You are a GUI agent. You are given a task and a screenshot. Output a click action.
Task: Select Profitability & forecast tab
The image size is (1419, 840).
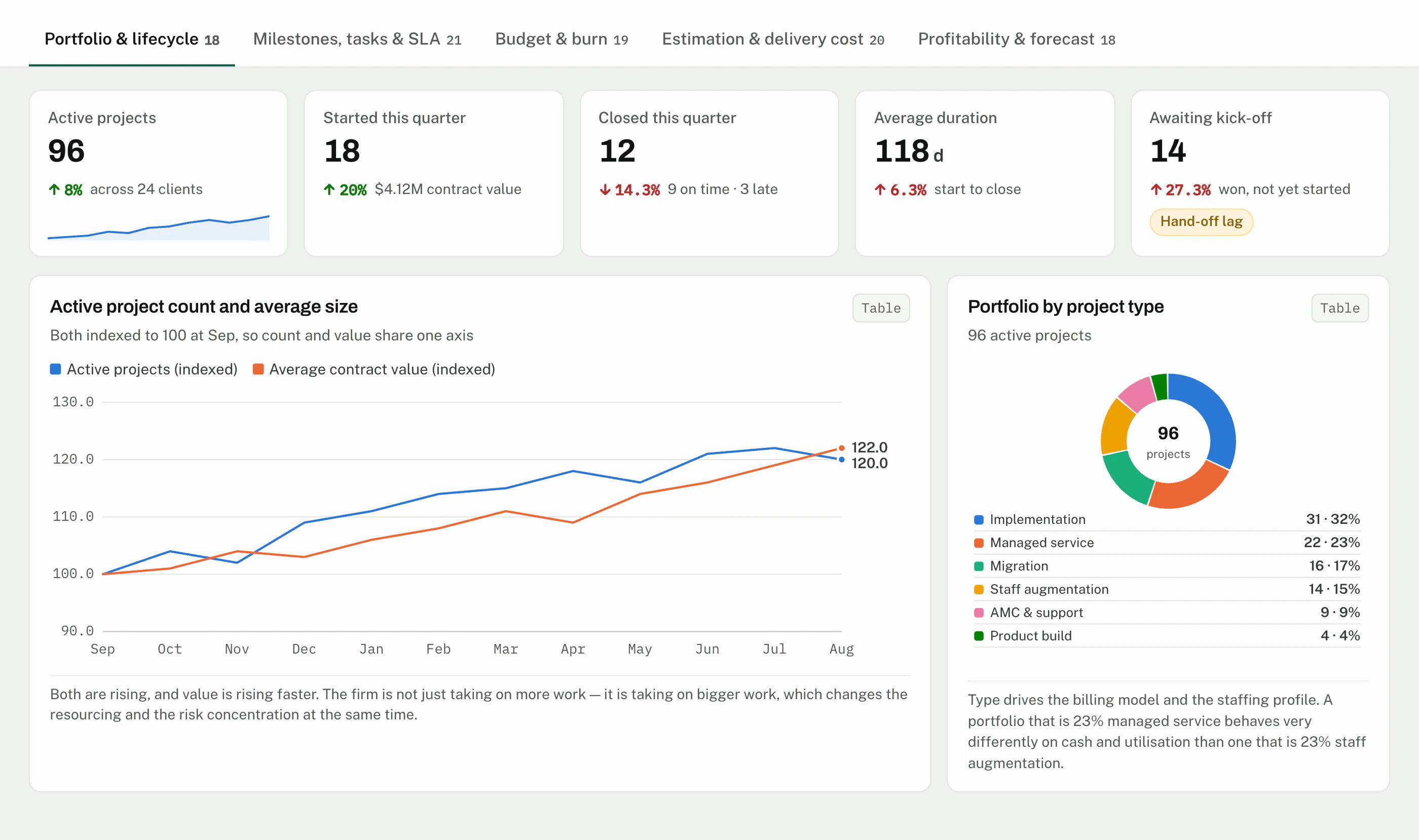(x=1017, y=39)
